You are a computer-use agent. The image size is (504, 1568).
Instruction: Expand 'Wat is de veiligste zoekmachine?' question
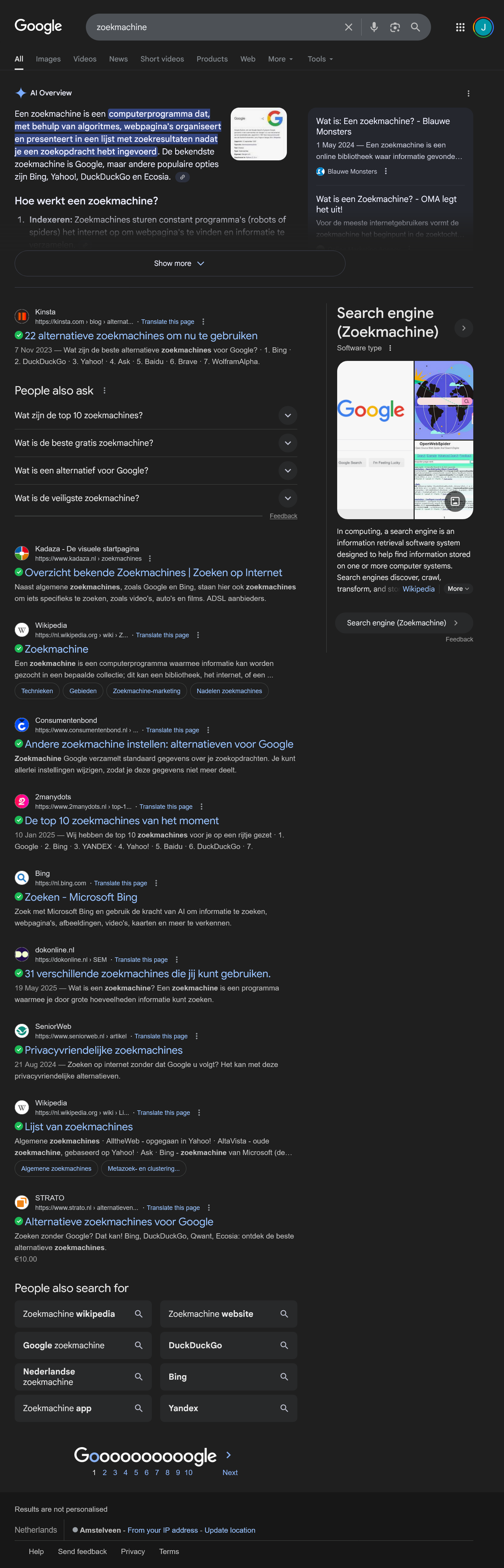(156, 499)
